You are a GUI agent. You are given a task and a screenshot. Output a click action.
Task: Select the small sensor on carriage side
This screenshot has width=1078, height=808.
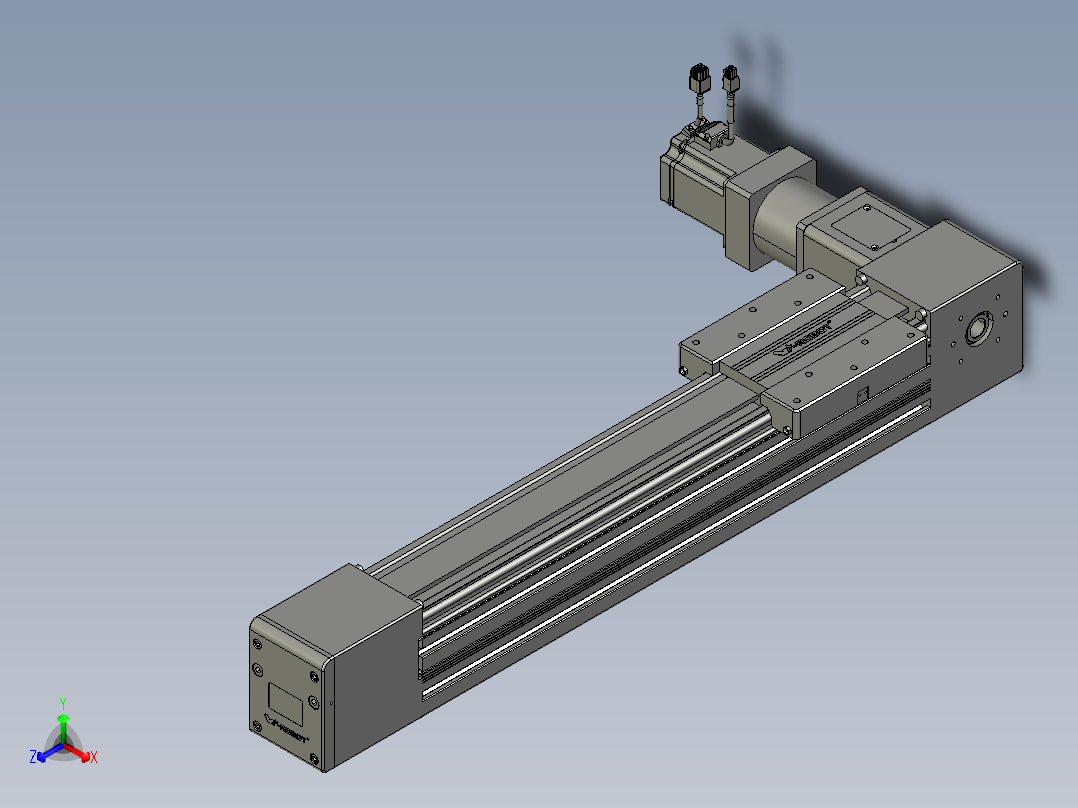coord(862,395)
